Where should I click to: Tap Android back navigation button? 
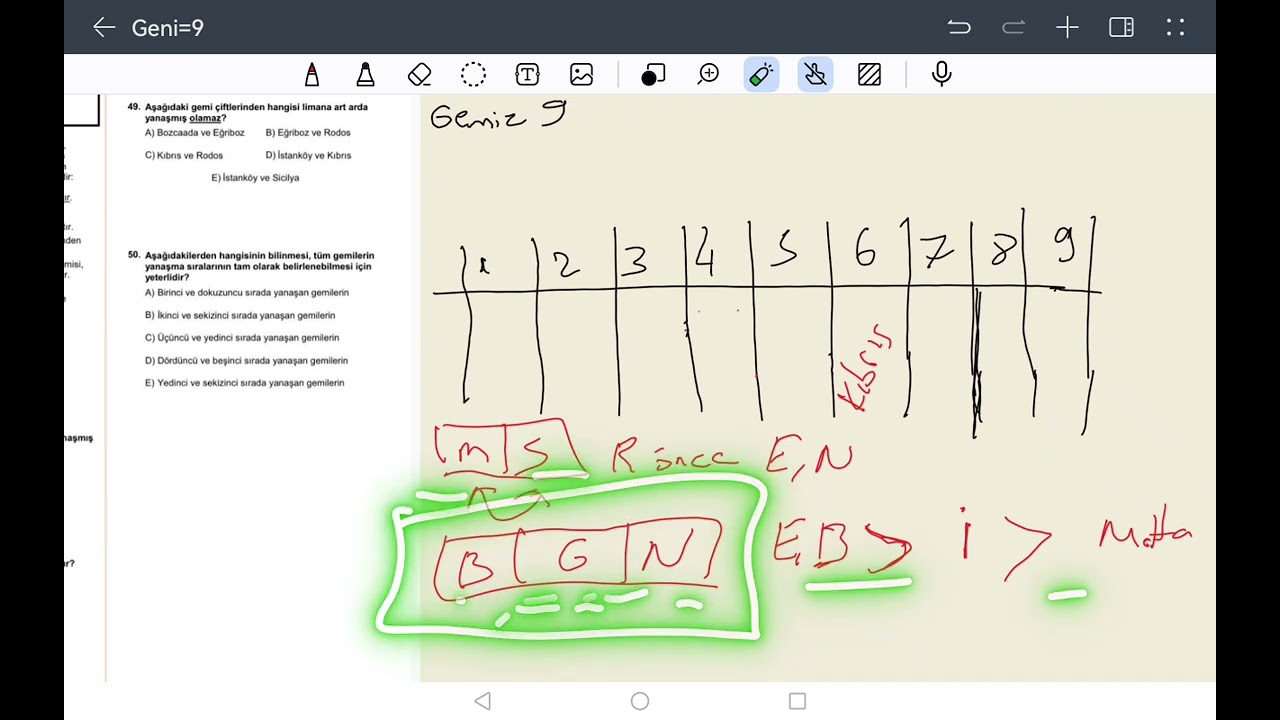pos(483,701)
